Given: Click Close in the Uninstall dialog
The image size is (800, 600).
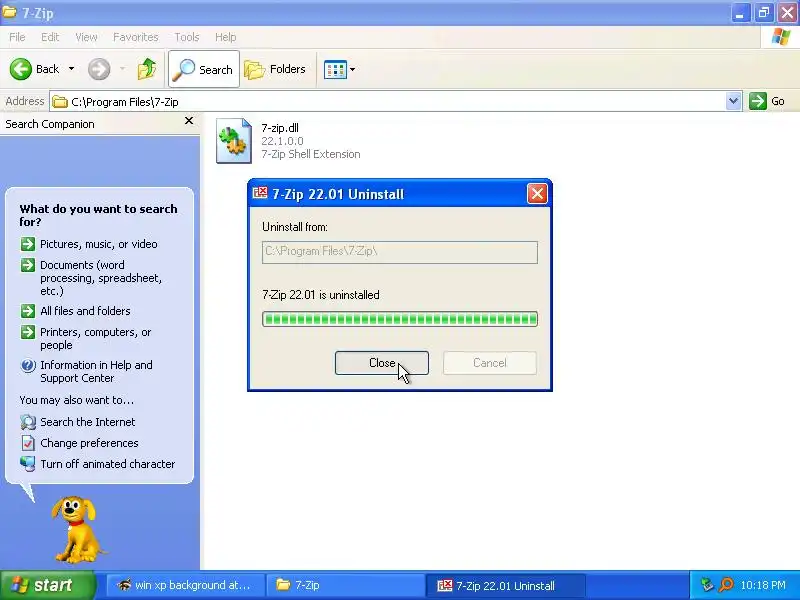Looking at the screenshot, I should coord(382,363).
